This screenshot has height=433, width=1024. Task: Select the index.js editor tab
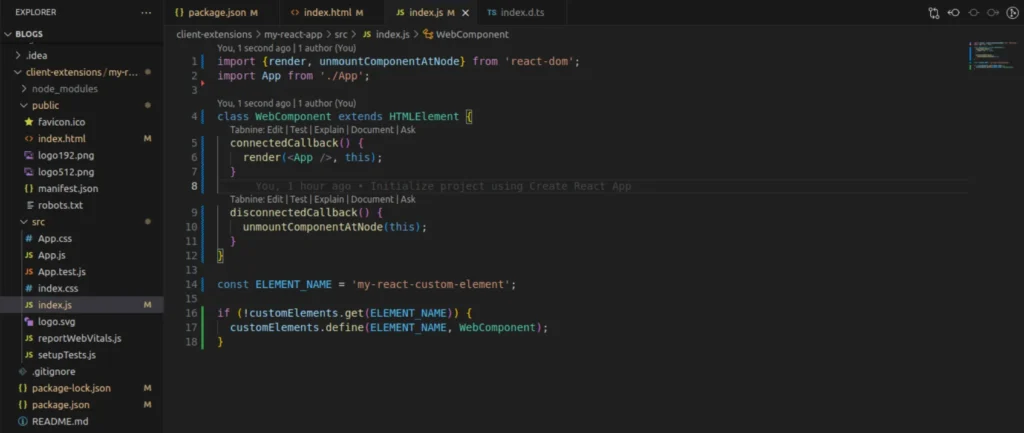tap(425, 12)
